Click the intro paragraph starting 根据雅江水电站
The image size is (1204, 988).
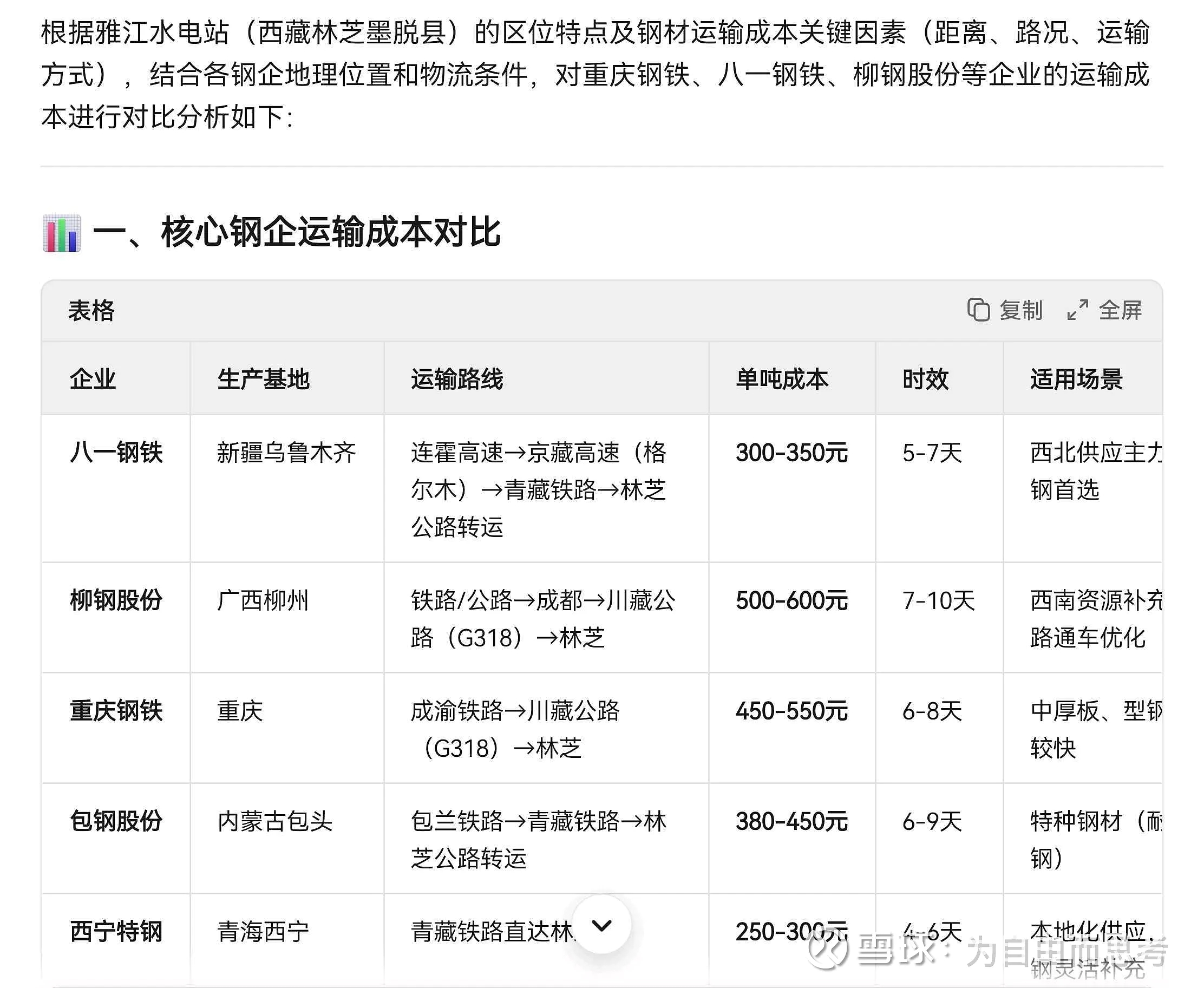(596, 75)
